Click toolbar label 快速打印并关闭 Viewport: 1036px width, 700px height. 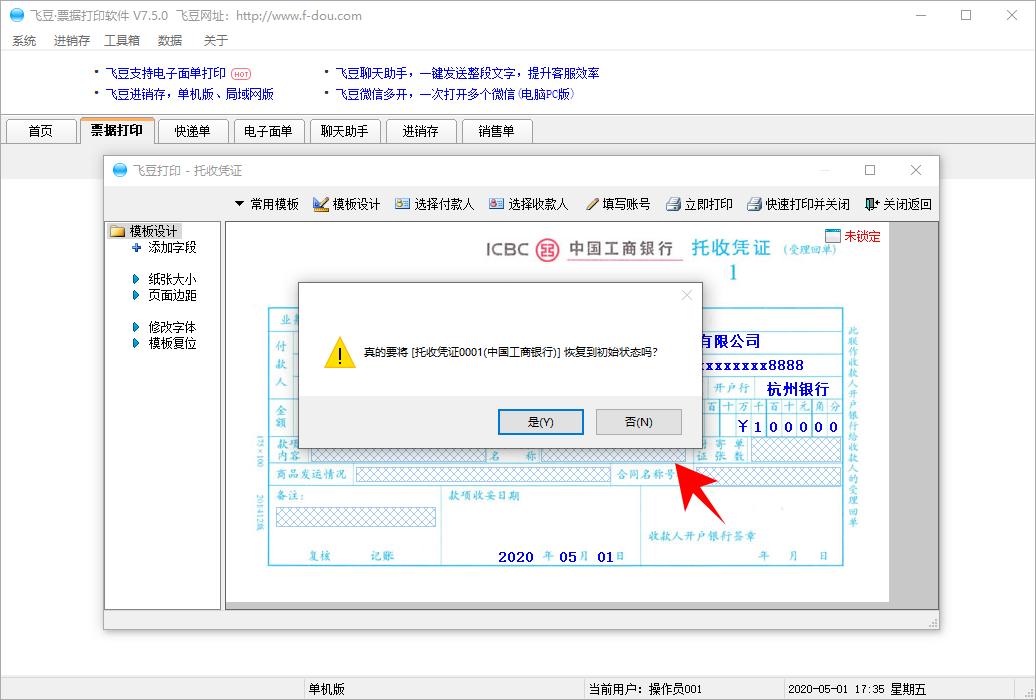tap(807, 204)
